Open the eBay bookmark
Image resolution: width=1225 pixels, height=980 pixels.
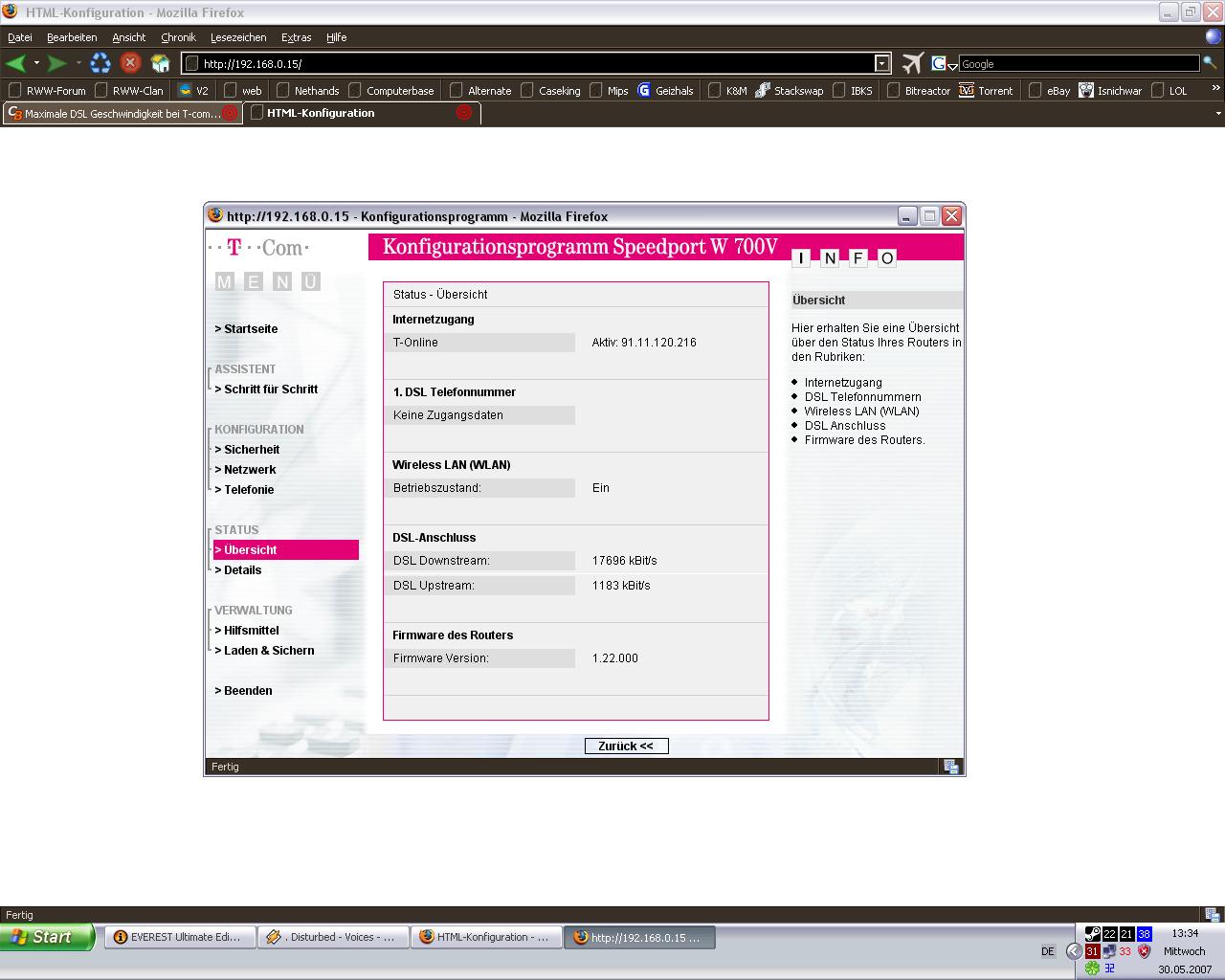coord(1050,91)
